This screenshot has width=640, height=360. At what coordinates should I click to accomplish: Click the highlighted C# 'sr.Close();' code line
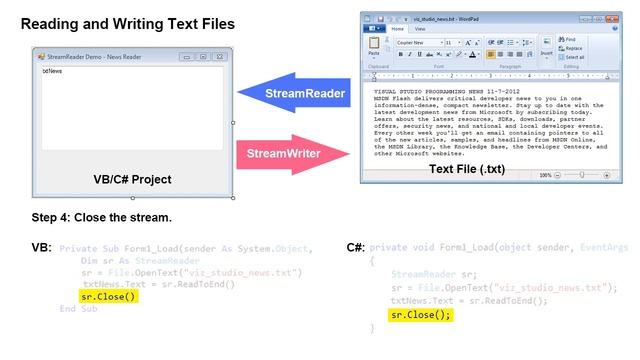[420, 315]
